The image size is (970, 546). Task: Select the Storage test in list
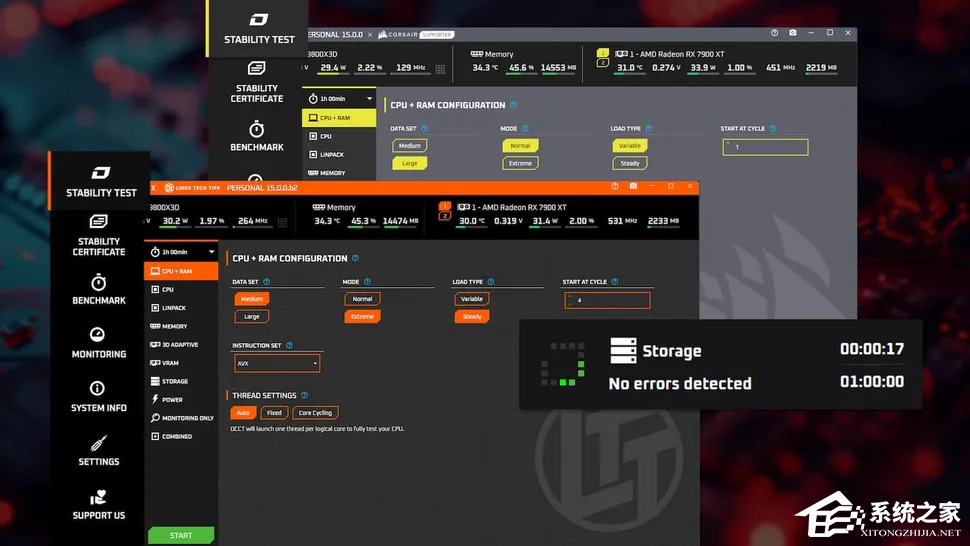tap(181, 382)
